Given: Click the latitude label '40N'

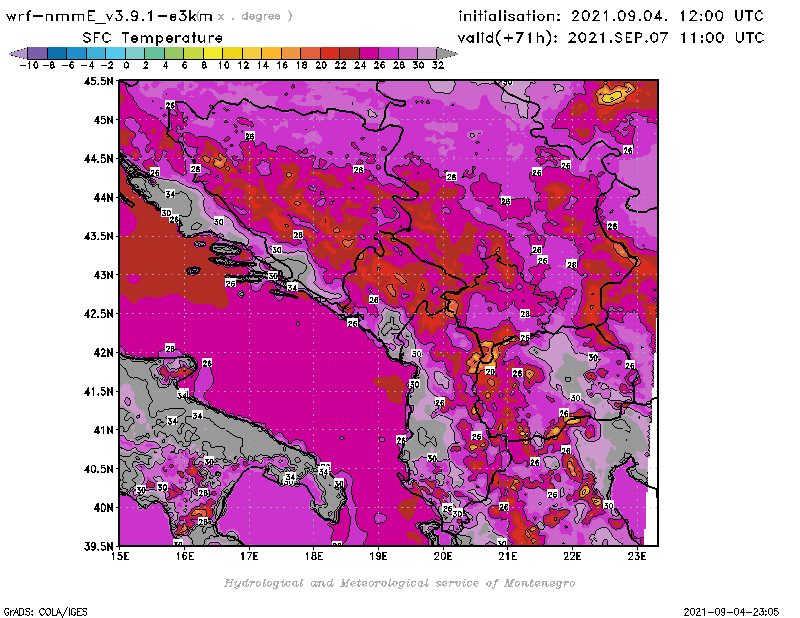Looking at the screenshot, I should click(104, 508).
